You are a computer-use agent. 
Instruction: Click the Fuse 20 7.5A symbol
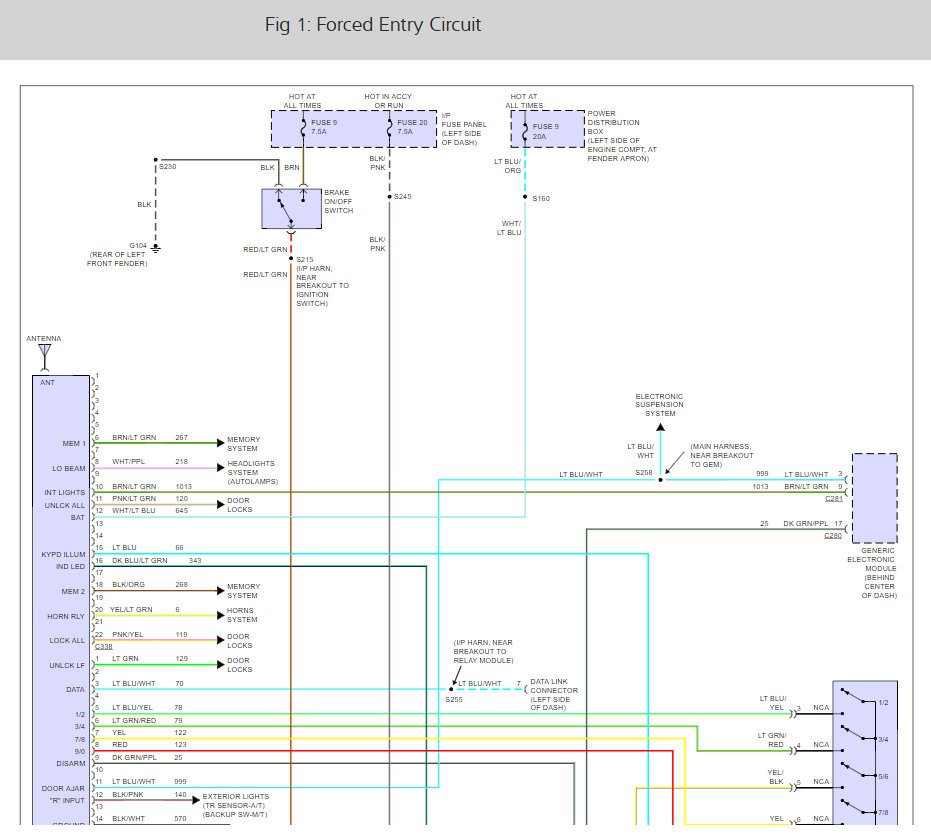tap(390, 127)
